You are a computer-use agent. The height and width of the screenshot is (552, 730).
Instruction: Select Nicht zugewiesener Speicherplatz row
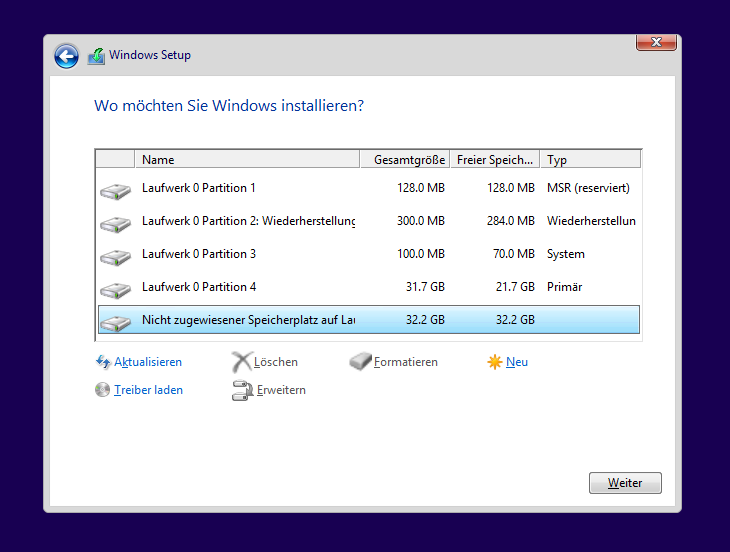(368, 320)
